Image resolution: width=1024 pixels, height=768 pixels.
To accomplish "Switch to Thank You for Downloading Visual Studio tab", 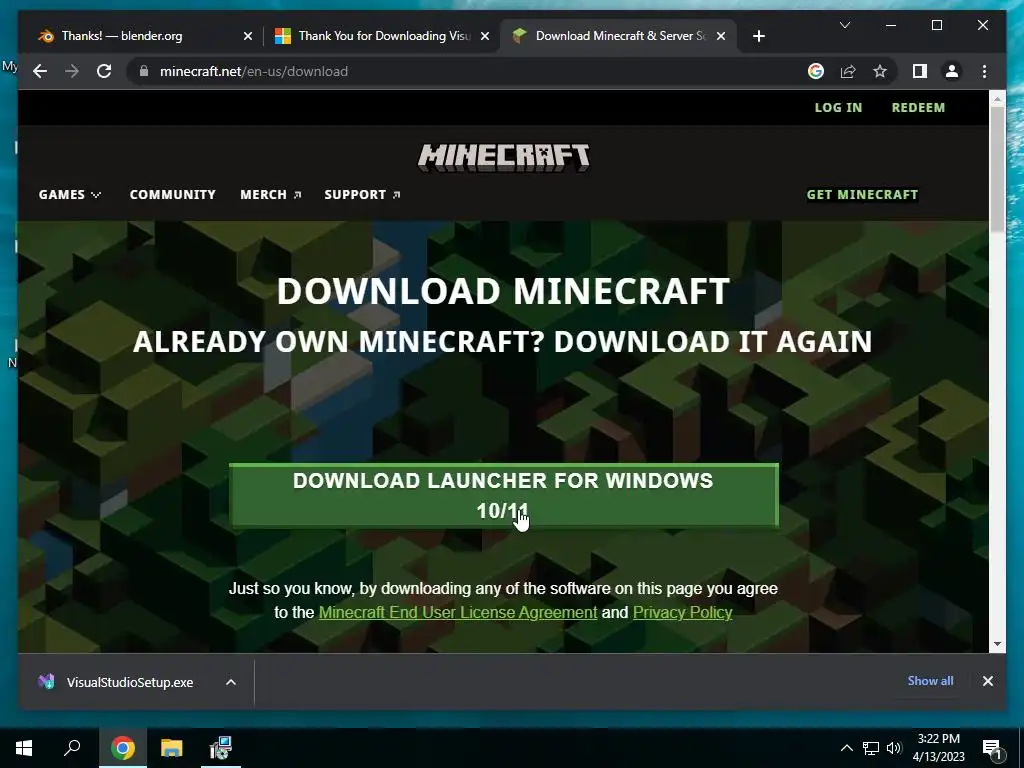I will [381, 36].
